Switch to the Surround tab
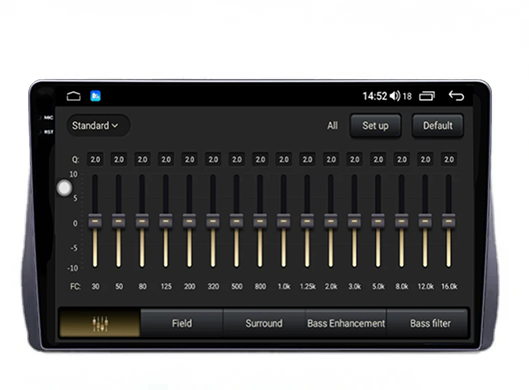The height and width of the screenshot is (390, 529). (x=264, y=323)
